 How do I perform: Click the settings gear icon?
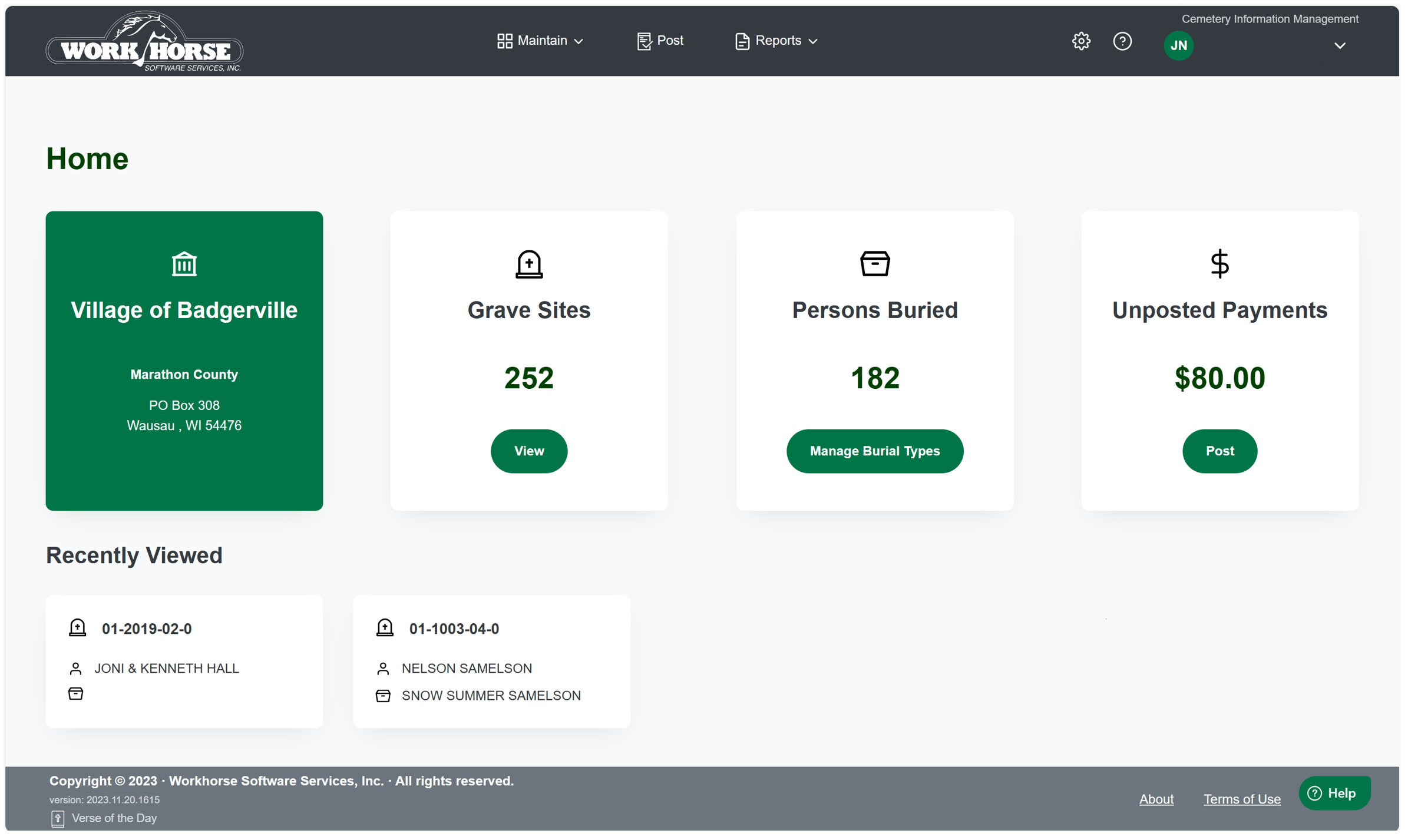[x=1080, y=41]
